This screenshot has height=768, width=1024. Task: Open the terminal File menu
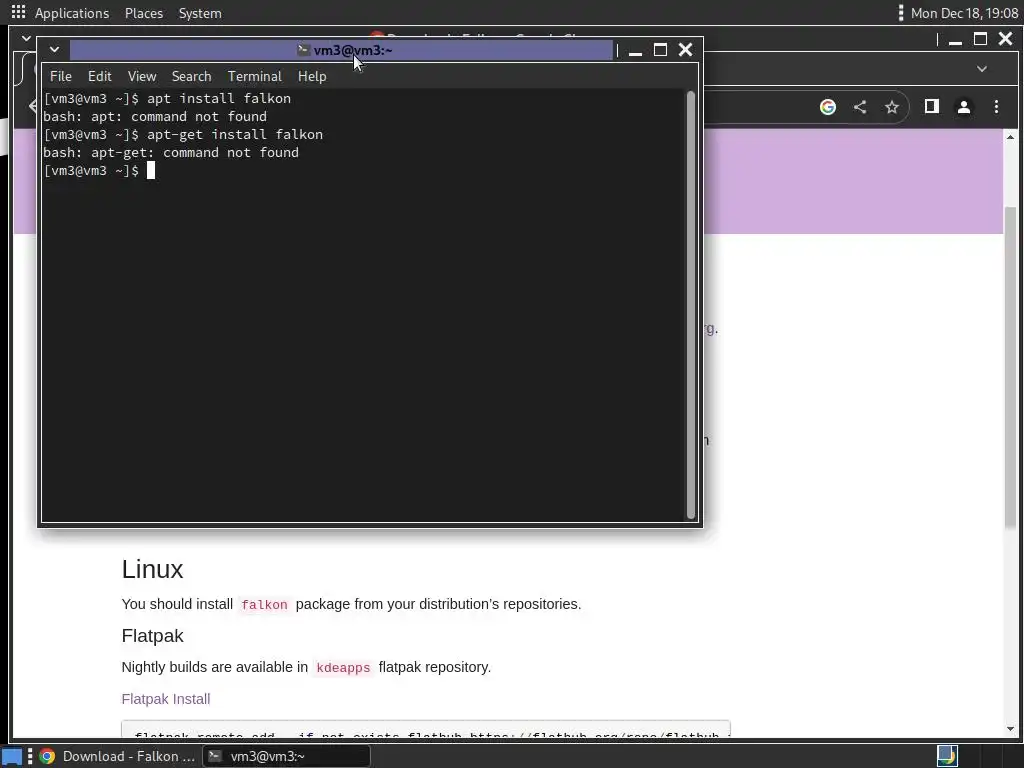coord(61,76)
